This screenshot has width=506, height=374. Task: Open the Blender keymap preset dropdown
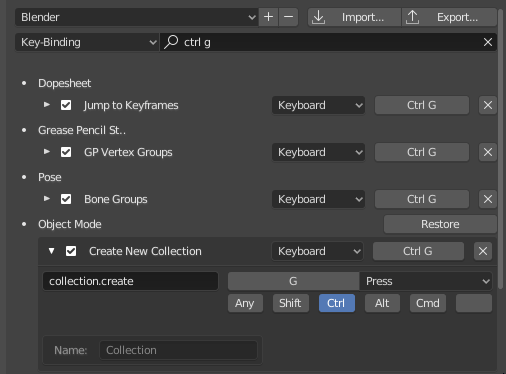click(137, 17)
